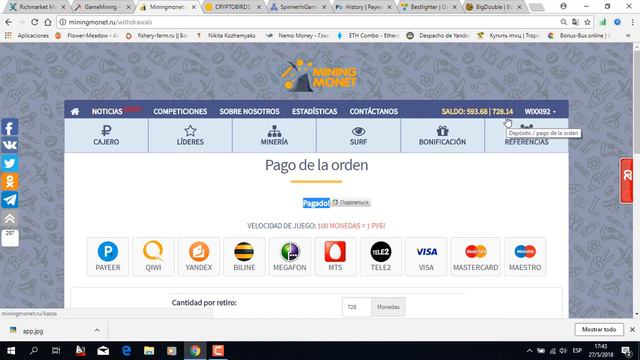Open File Explorer from taskbar
The image size is (640, 360).
click(149, 351)
